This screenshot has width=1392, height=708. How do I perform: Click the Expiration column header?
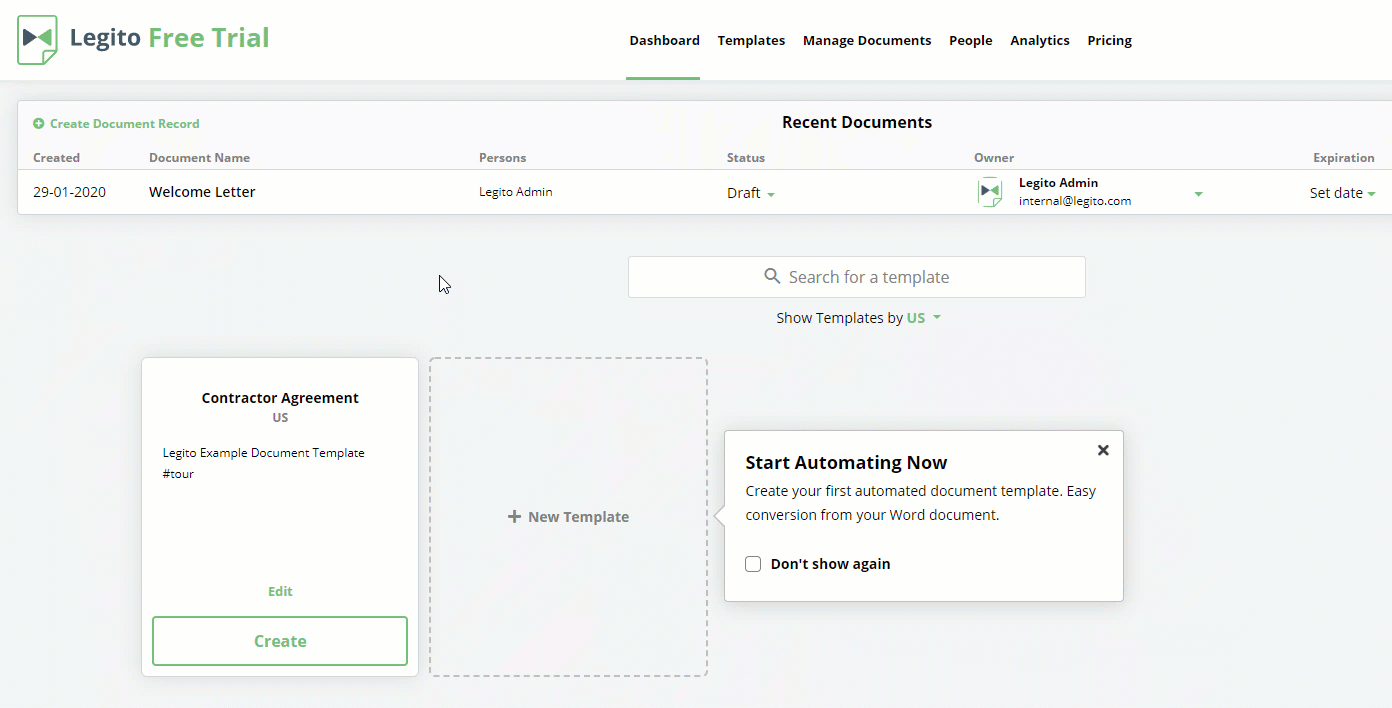click(1344, 158)
